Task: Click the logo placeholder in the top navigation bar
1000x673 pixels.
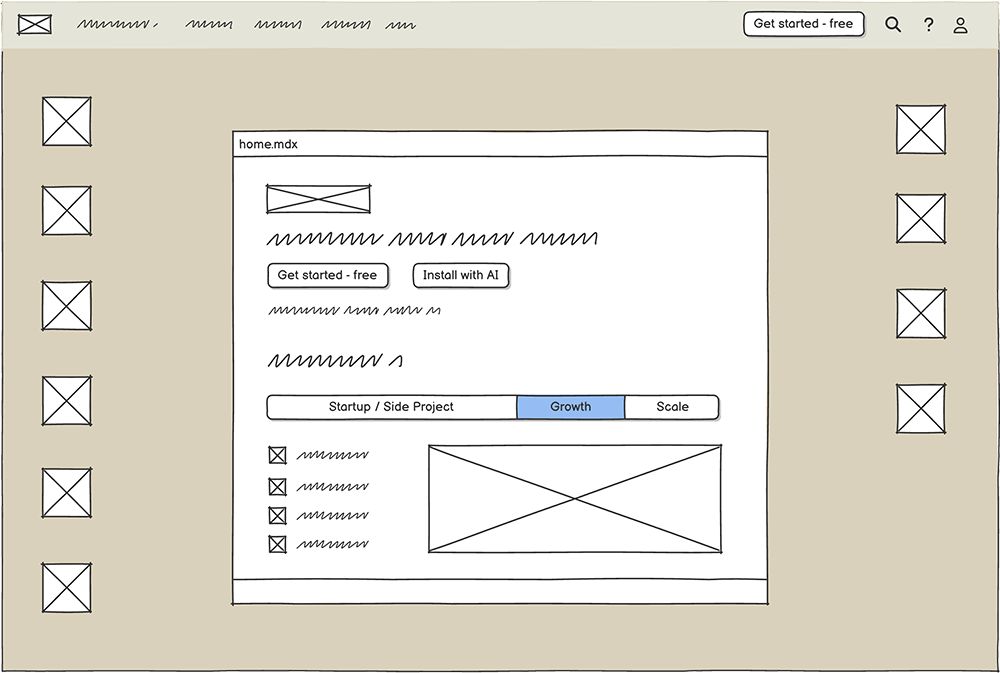Action: (35, 24)
